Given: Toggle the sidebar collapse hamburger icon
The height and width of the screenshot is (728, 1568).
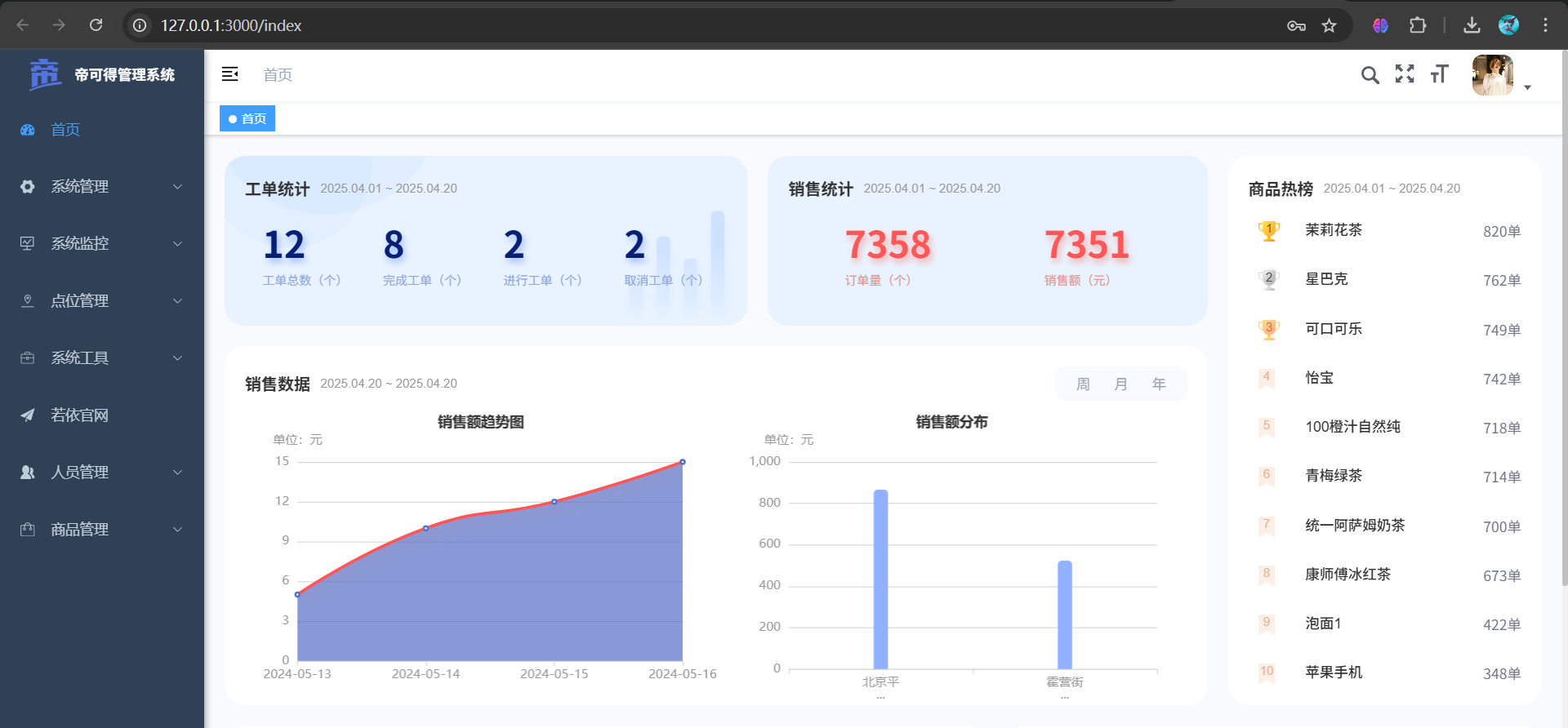Looking at the screenshot, I should pyautogui.click(x=230, y=74).
